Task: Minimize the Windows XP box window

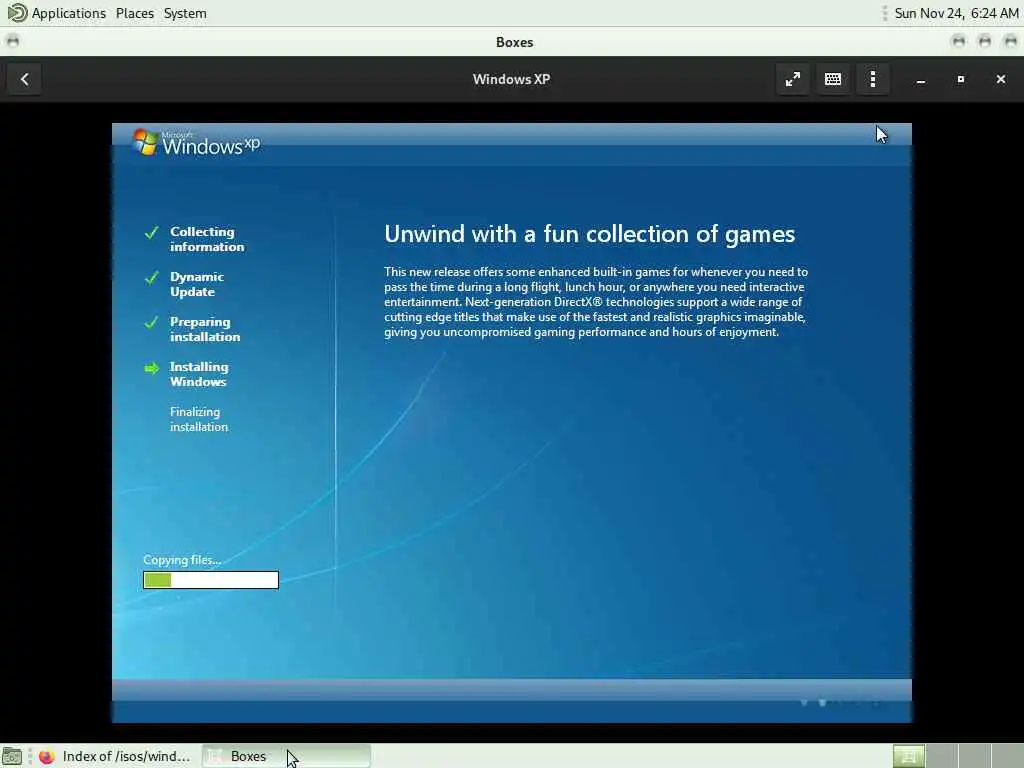Action: point(920,80)
